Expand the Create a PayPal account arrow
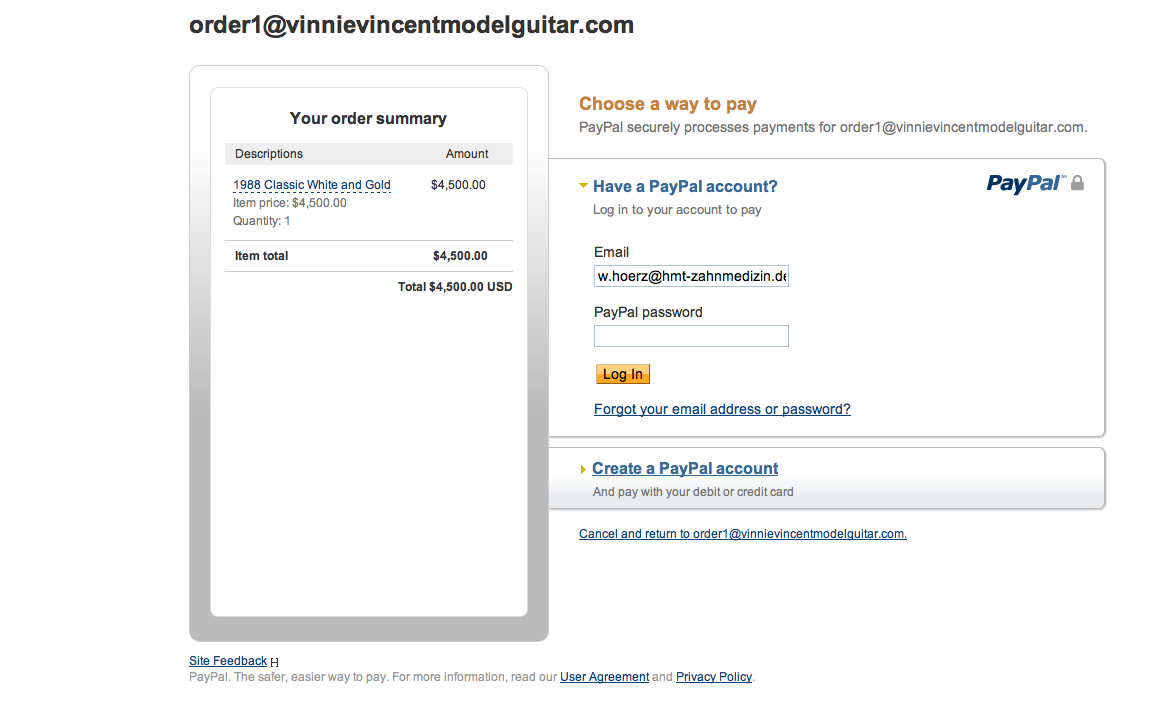Viewport: 1168px width, 716px height. (583, 469)
